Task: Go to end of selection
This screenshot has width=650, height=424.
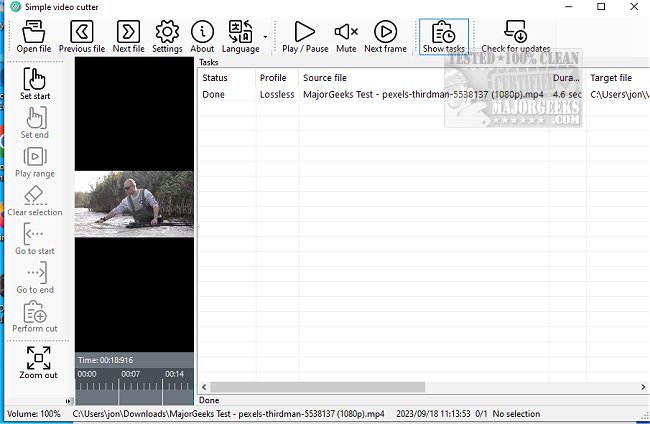Action: point(35,278)
